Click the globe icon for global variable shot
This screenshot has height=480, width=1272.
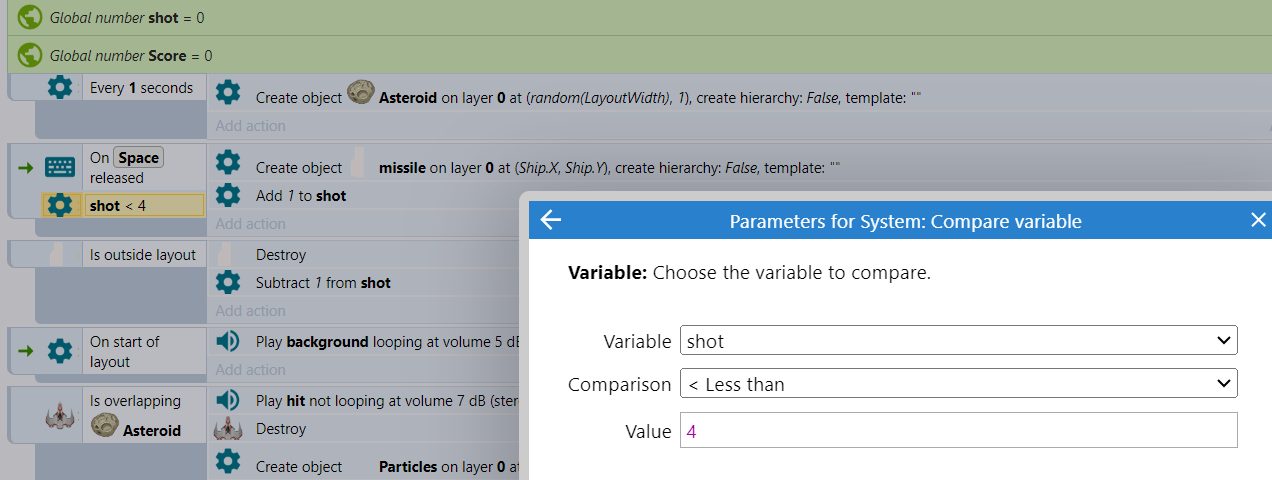(x=30, y=18)
